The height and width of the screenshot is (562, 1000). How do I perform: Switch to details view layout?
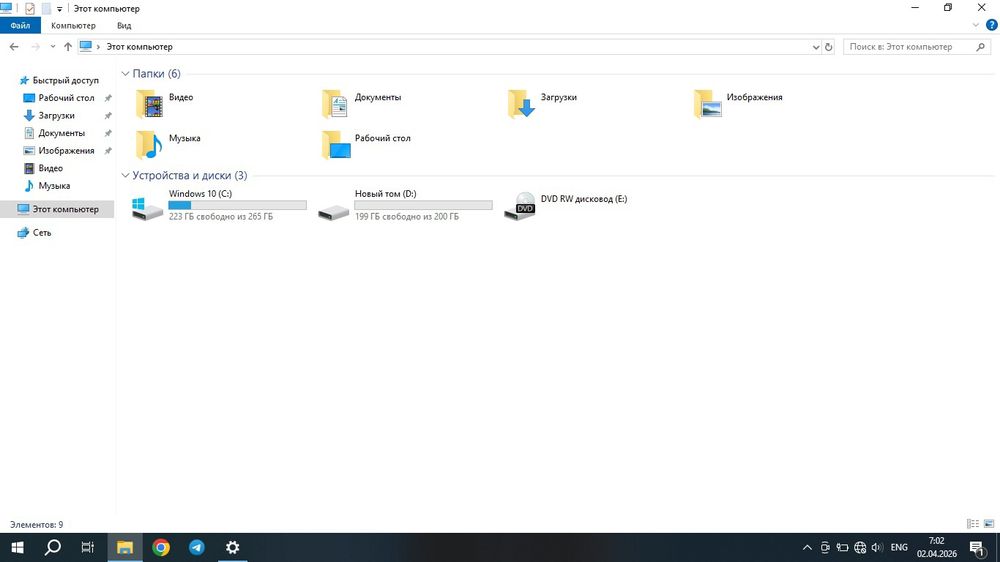[973, 524]
